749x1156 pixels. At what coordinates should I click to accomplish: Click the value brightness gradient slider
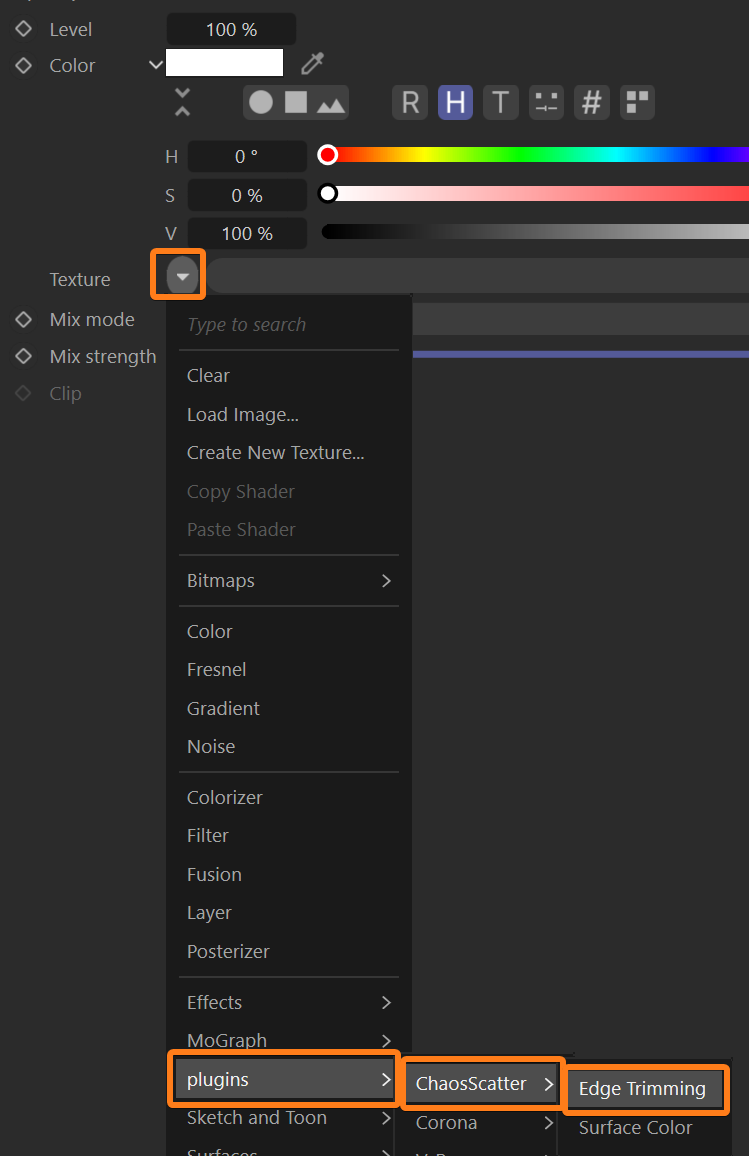click(535, 232)
